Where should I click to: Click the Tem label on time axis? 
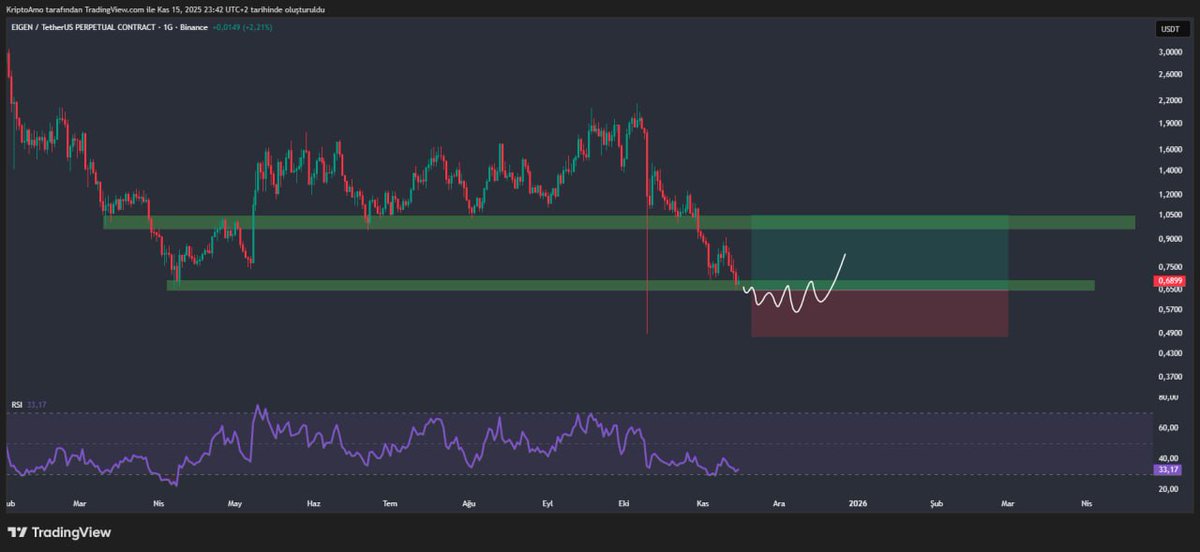click(x=390, y=506)
